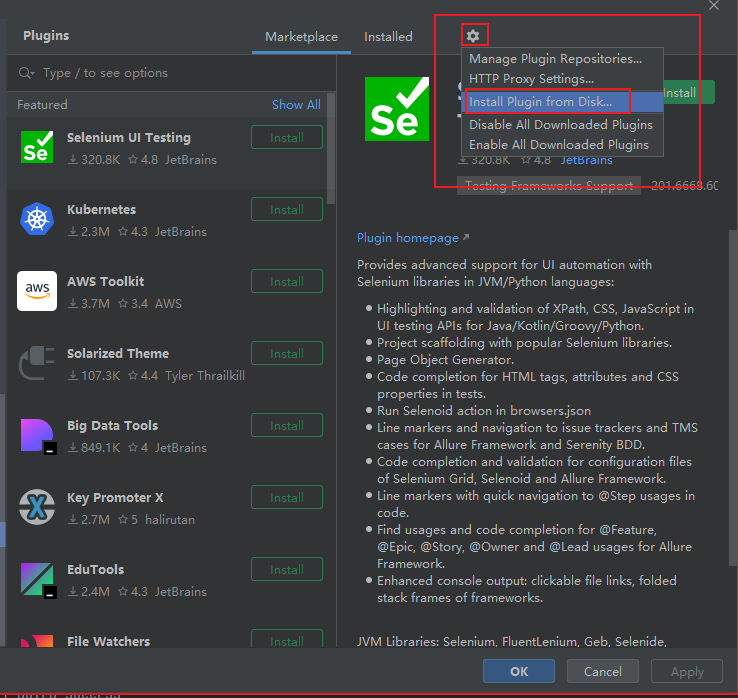The image size is (738, 698).
Task: Open HTTP Proxy Settings menu item
Action: (x=562, y=79)
